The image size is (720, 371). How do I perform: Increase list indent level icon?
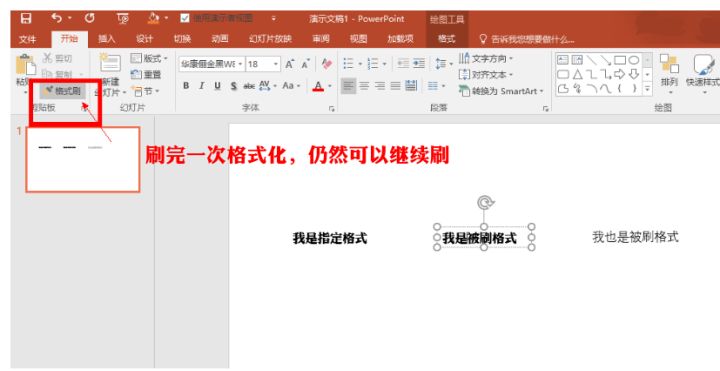click(x=419, y=63)
